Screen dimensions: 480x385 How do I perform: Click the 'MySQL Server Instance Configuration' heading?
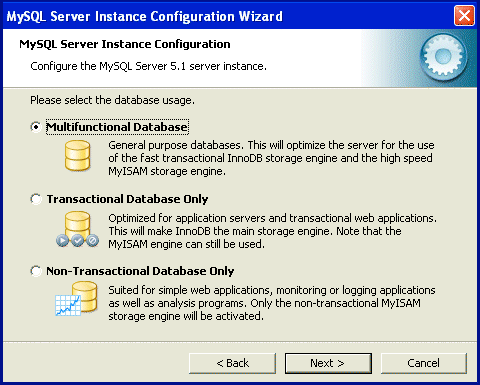coord(125,44)
